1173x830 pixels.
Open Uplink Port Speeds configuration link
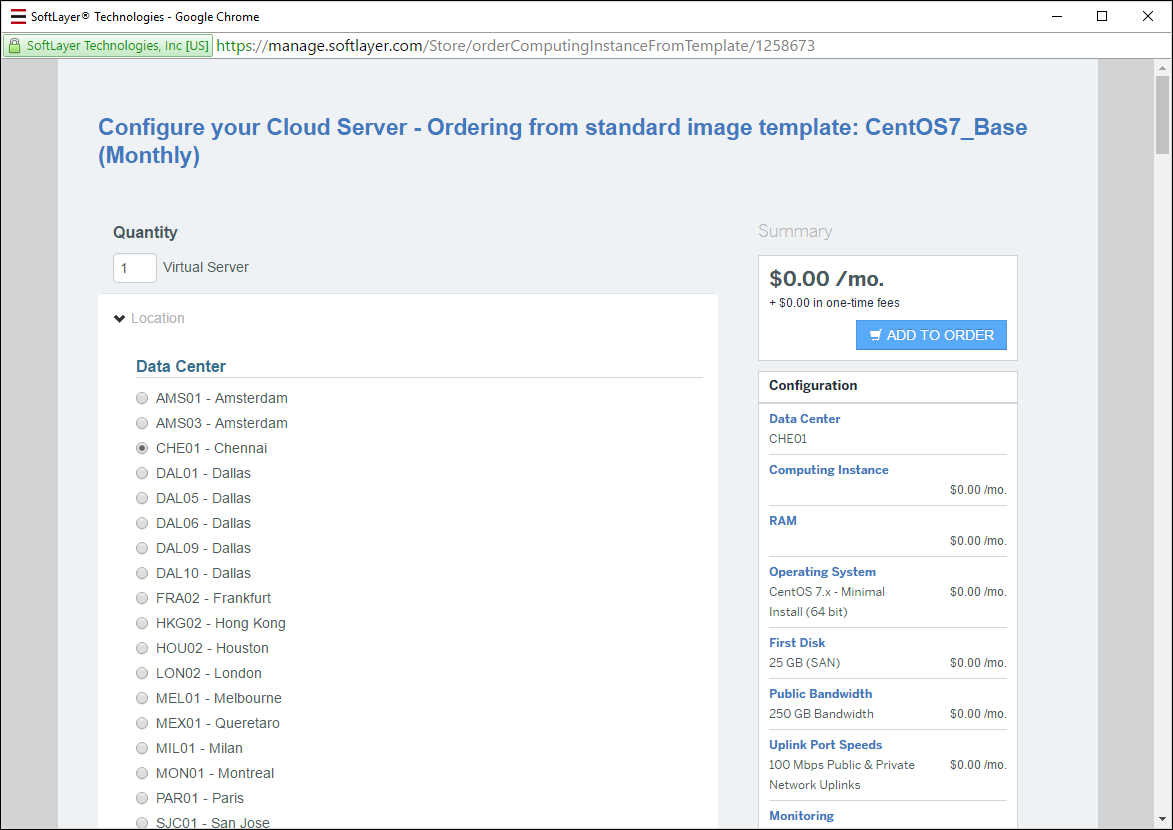point(825,744)
